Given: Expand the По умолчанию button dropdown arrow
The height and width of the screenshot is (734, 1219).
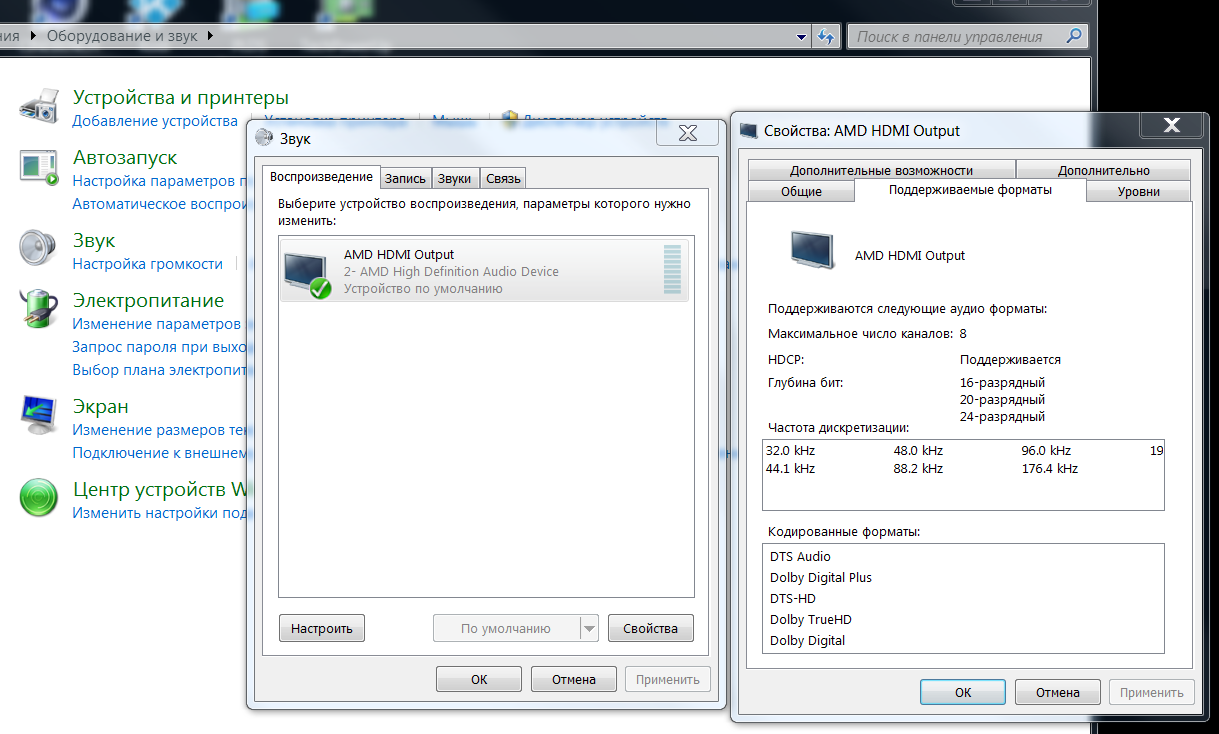Looking at the screenshot, I should click(589, 628).
